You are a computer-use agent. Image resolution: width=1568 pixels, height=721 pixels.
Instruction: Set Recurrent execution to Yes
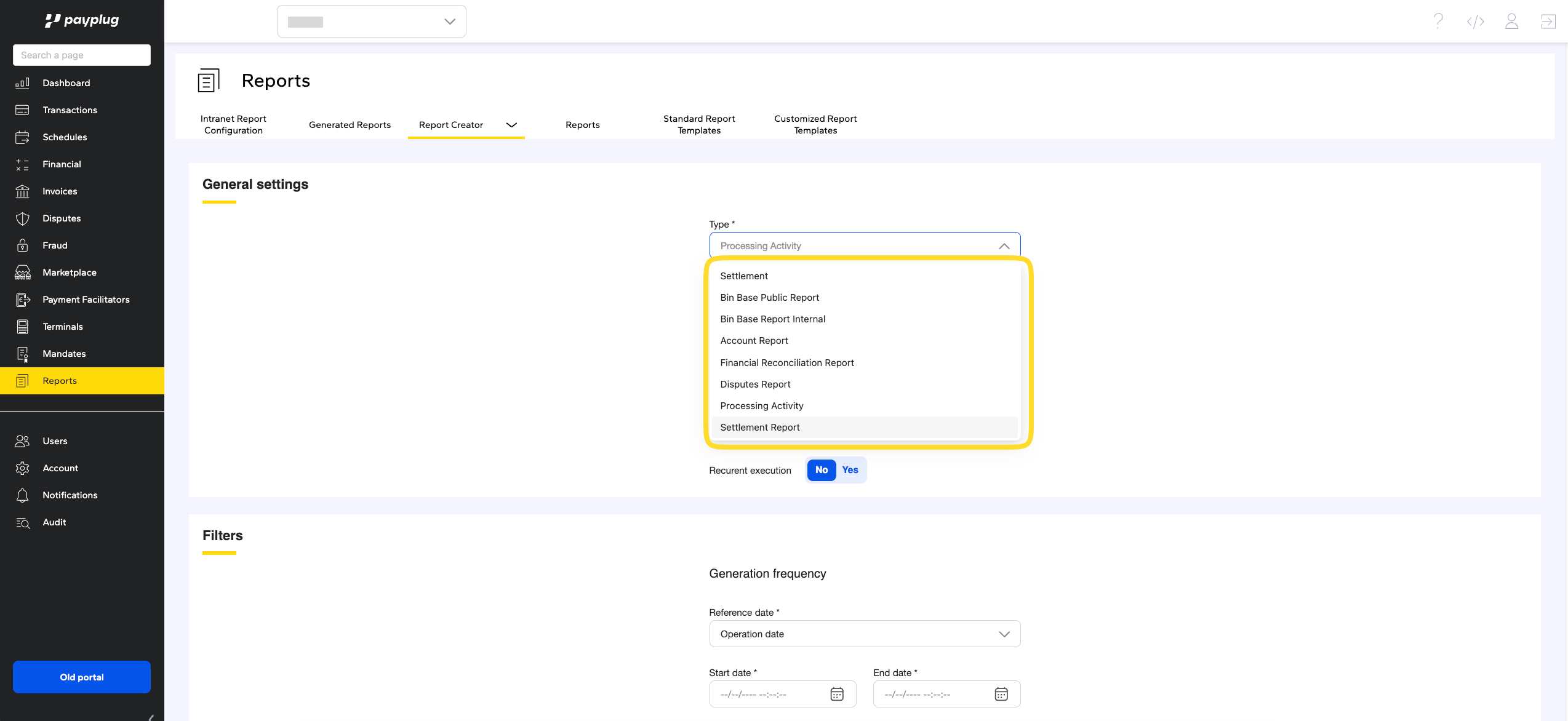850,470
